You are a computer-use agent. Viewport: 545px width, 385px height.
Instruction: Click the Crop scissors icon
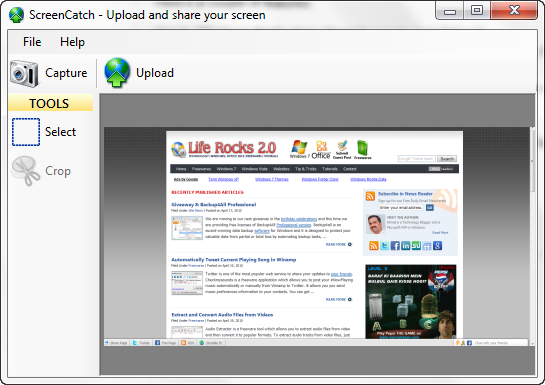(x=26, y=171)
